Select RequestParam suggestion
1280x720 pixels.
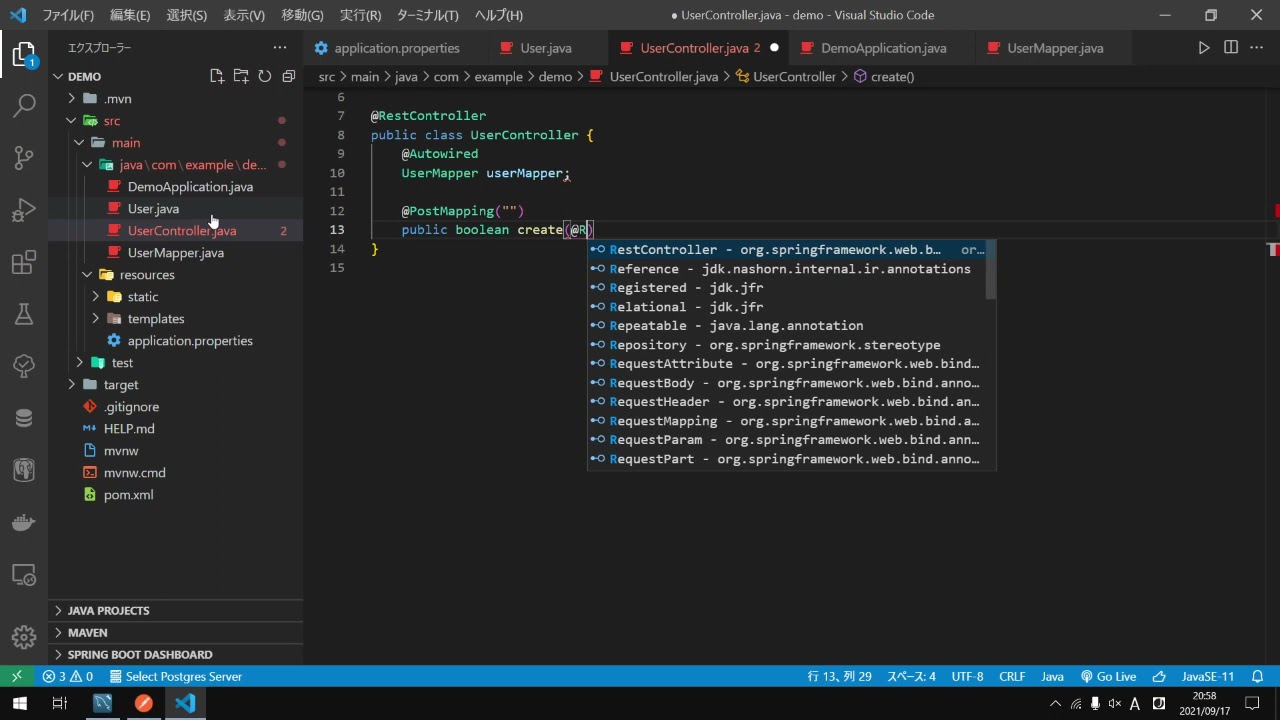(786, 440)
